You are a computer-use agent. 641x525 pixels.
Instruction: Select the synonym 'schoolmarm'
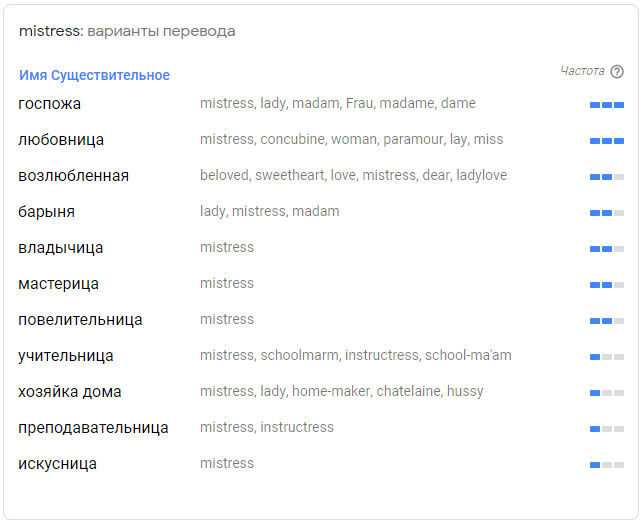pyautogui.click(x=300, y=355)
